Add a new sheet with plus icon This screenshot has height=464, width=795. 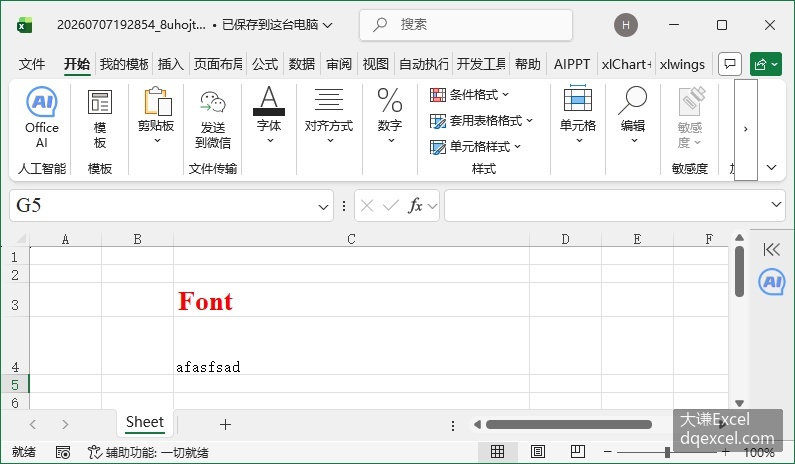click(226, 424)
